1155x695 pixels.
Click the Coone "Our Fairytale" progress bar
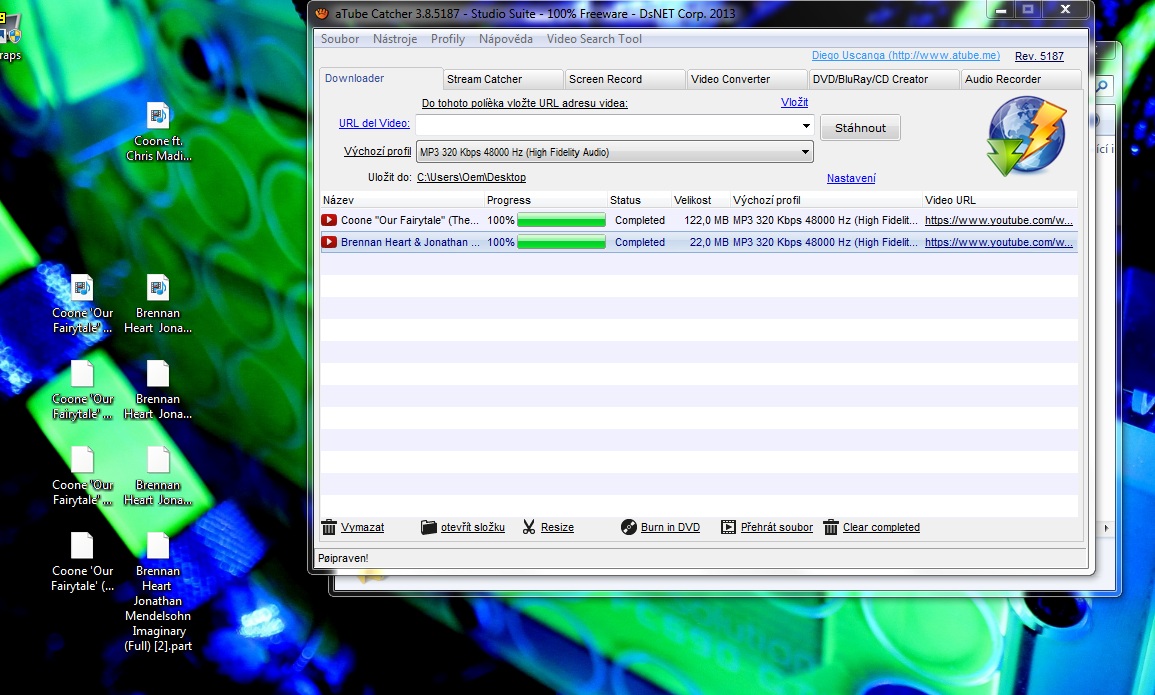pyautogui.click(x=561, y=220)
